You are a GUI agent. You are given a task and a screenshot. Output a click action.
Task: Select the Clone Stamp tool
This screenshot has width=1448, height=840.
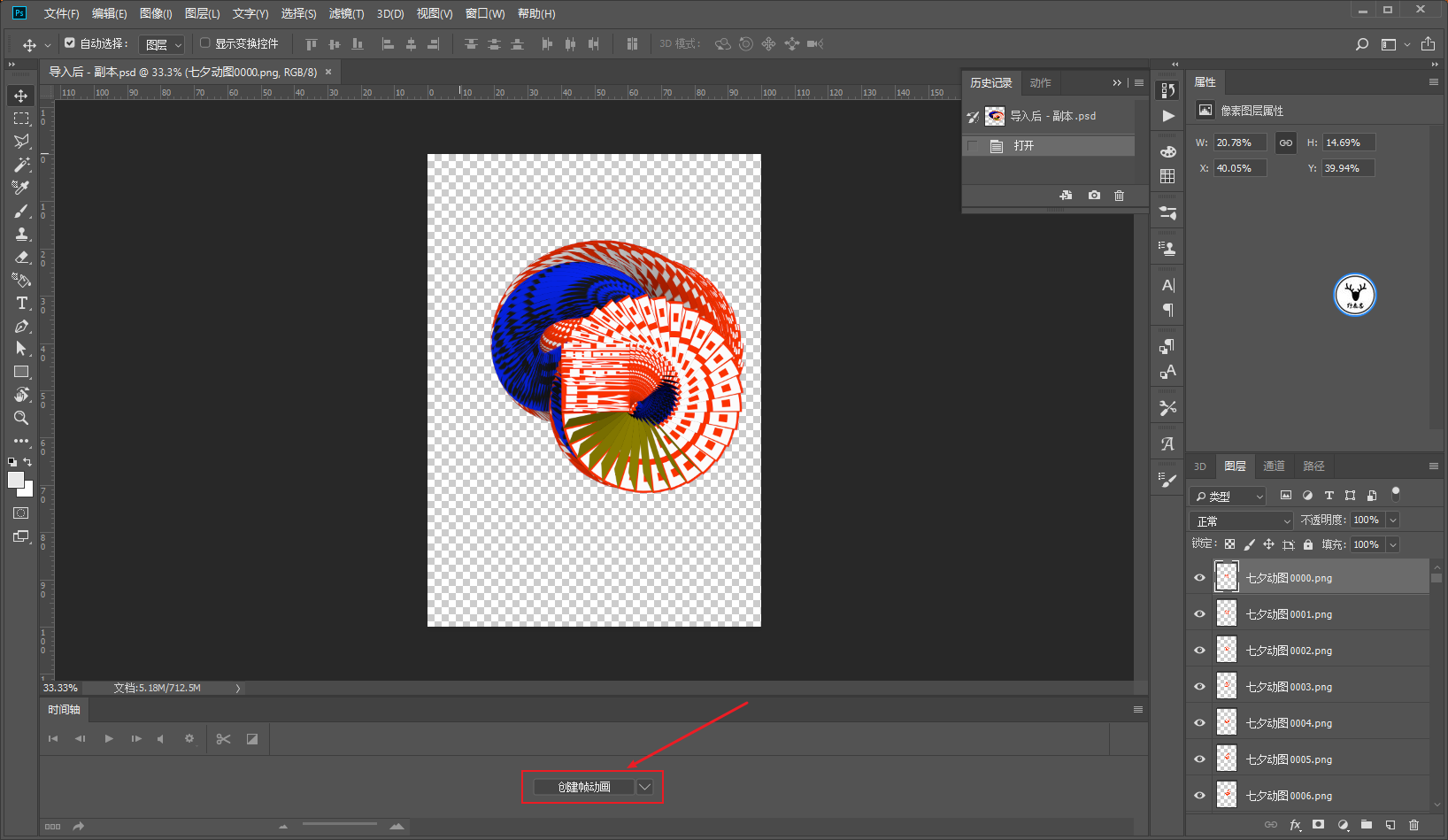pyautogui.click(x=21, y=234)
